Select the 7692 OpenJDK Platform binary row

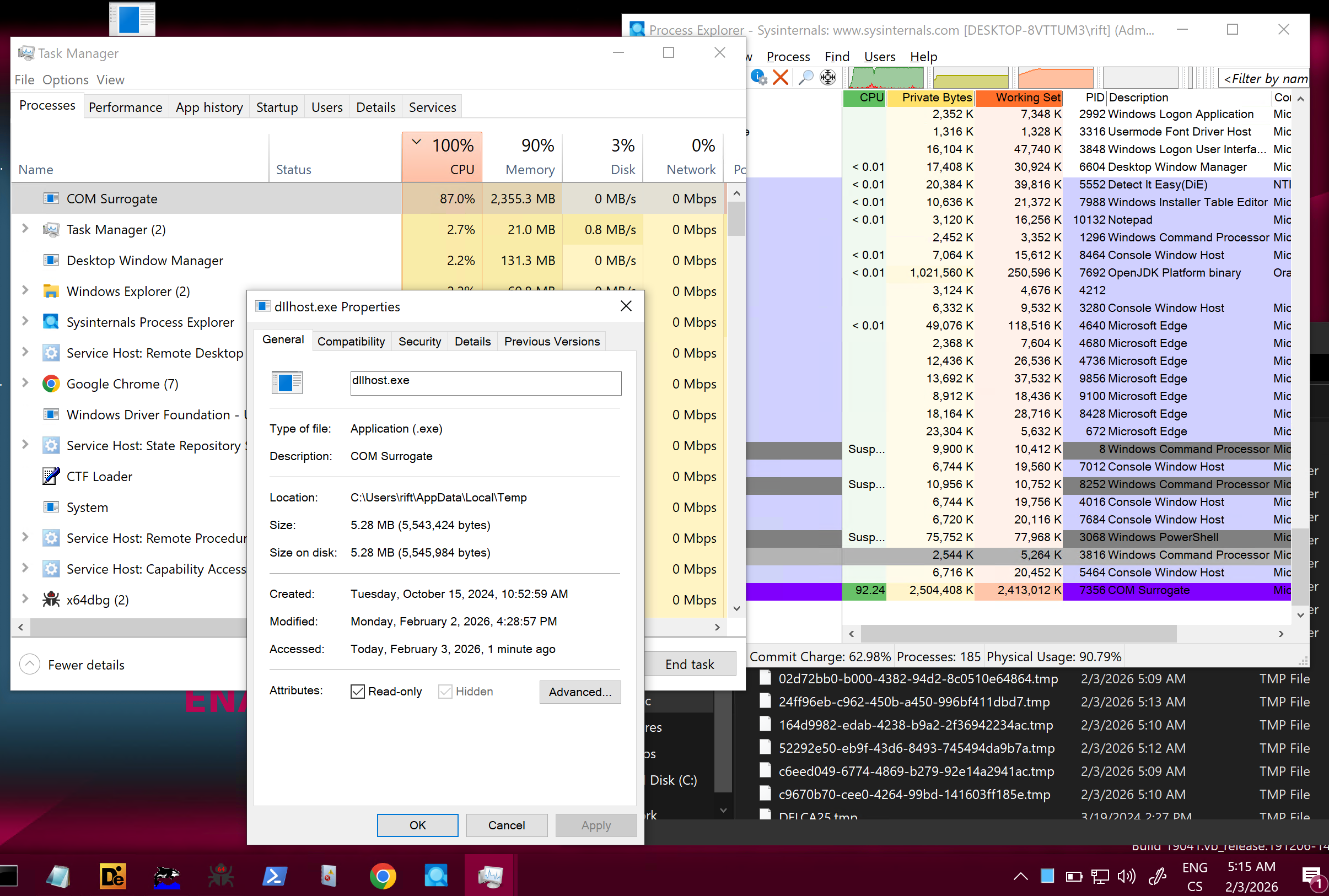pyautogui.click(x=1019, y=273)
